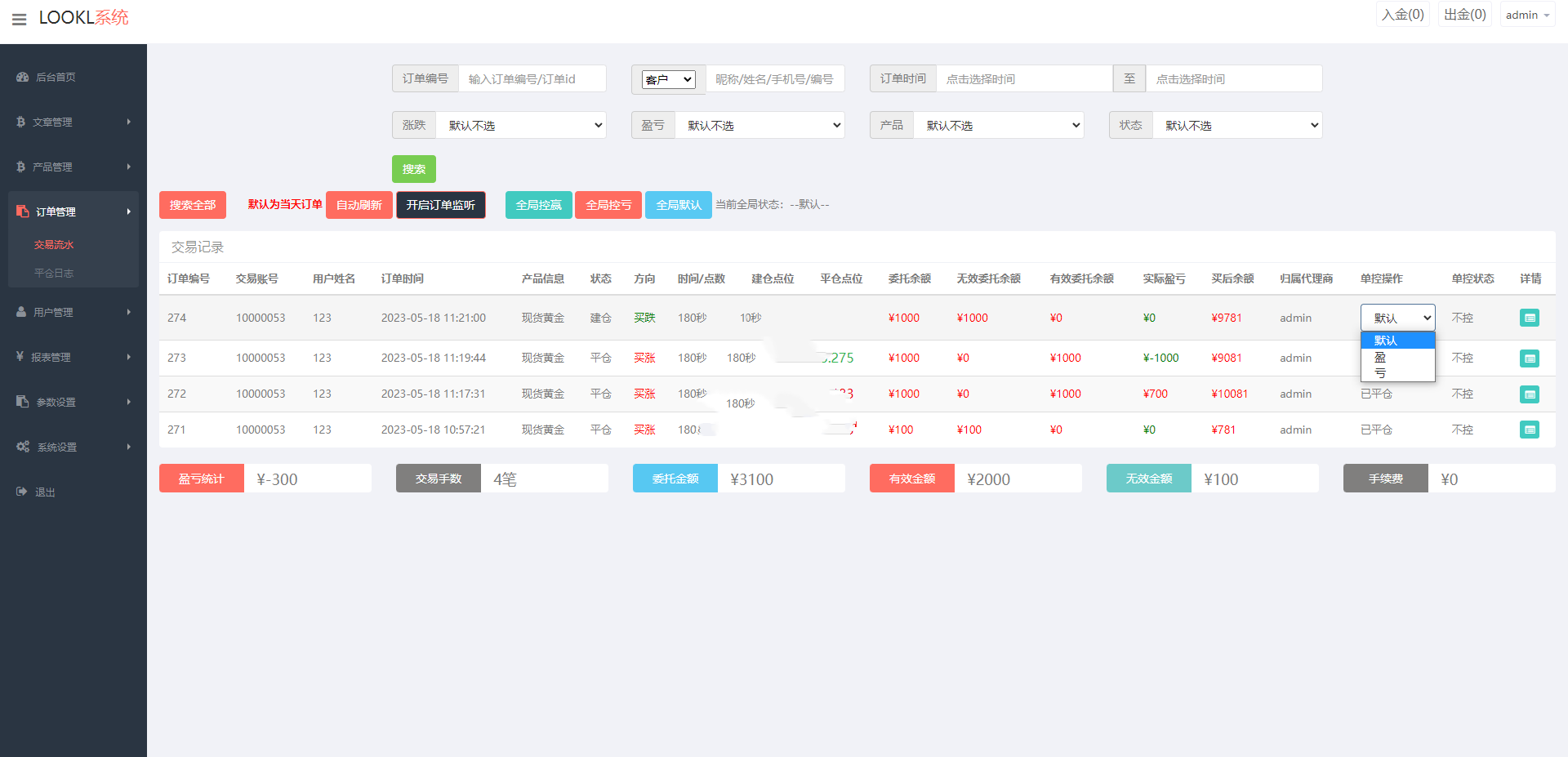Click the order number input field
This screenshot has height=757, width=1568.
pos(532,79)
